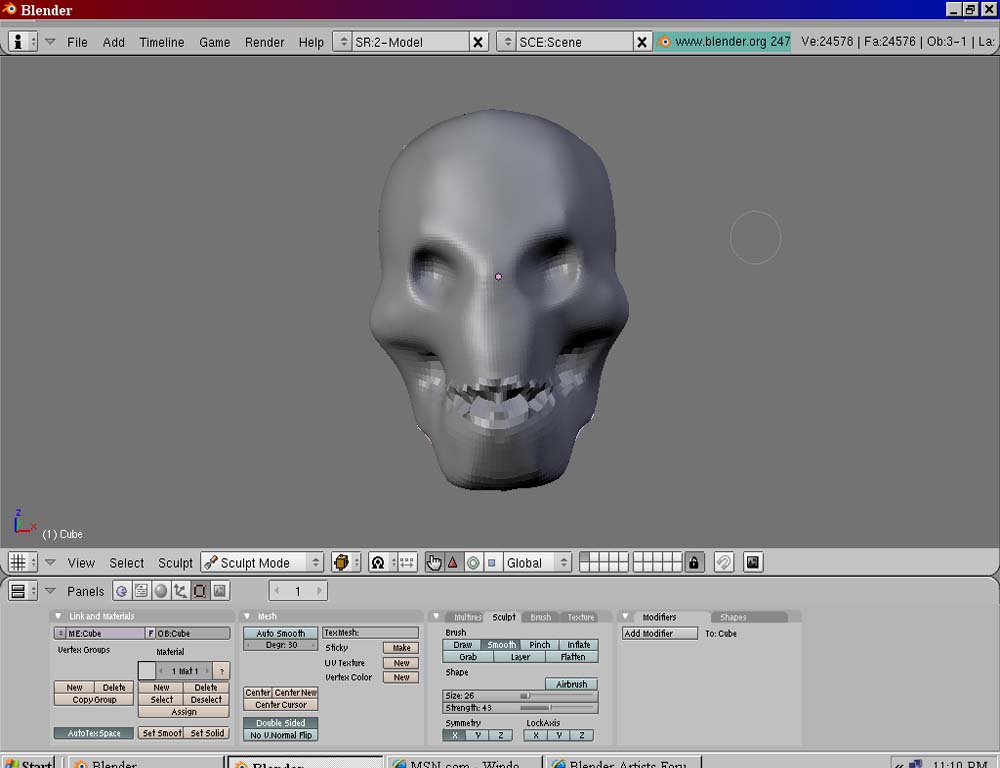Switch to Shading context sphere icon

[x=161, y=591]
